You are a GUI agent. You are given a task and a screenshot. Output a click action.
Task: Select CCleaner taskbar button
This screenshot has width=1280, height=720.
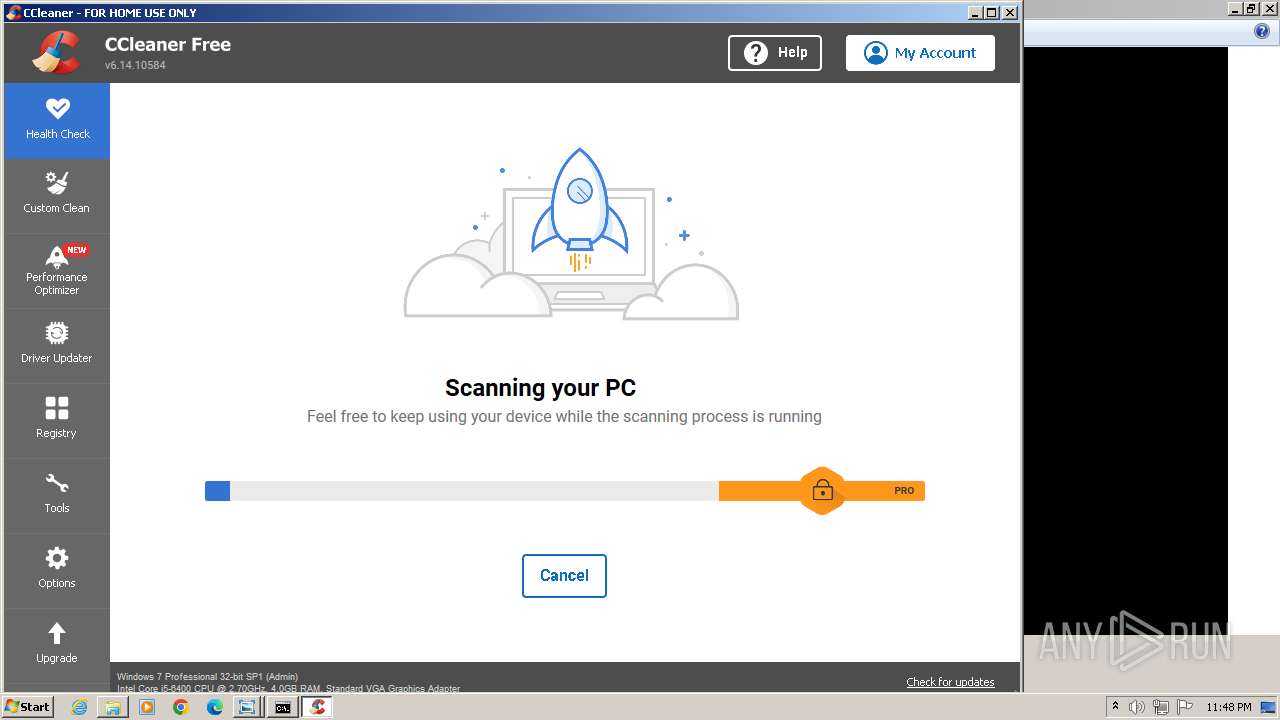tap(317, 707)
